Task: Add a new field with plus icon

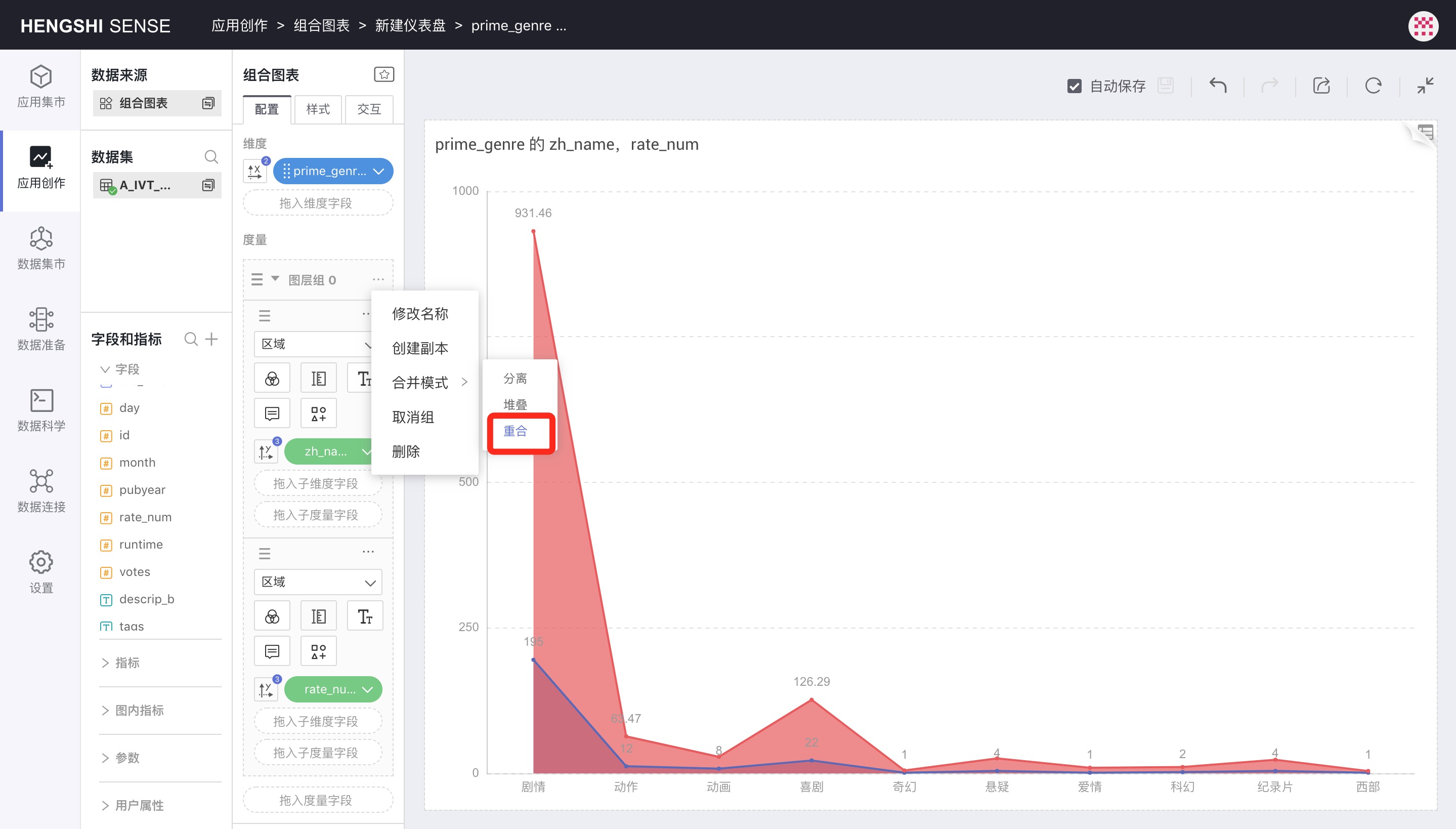Action: pos(211,339)
